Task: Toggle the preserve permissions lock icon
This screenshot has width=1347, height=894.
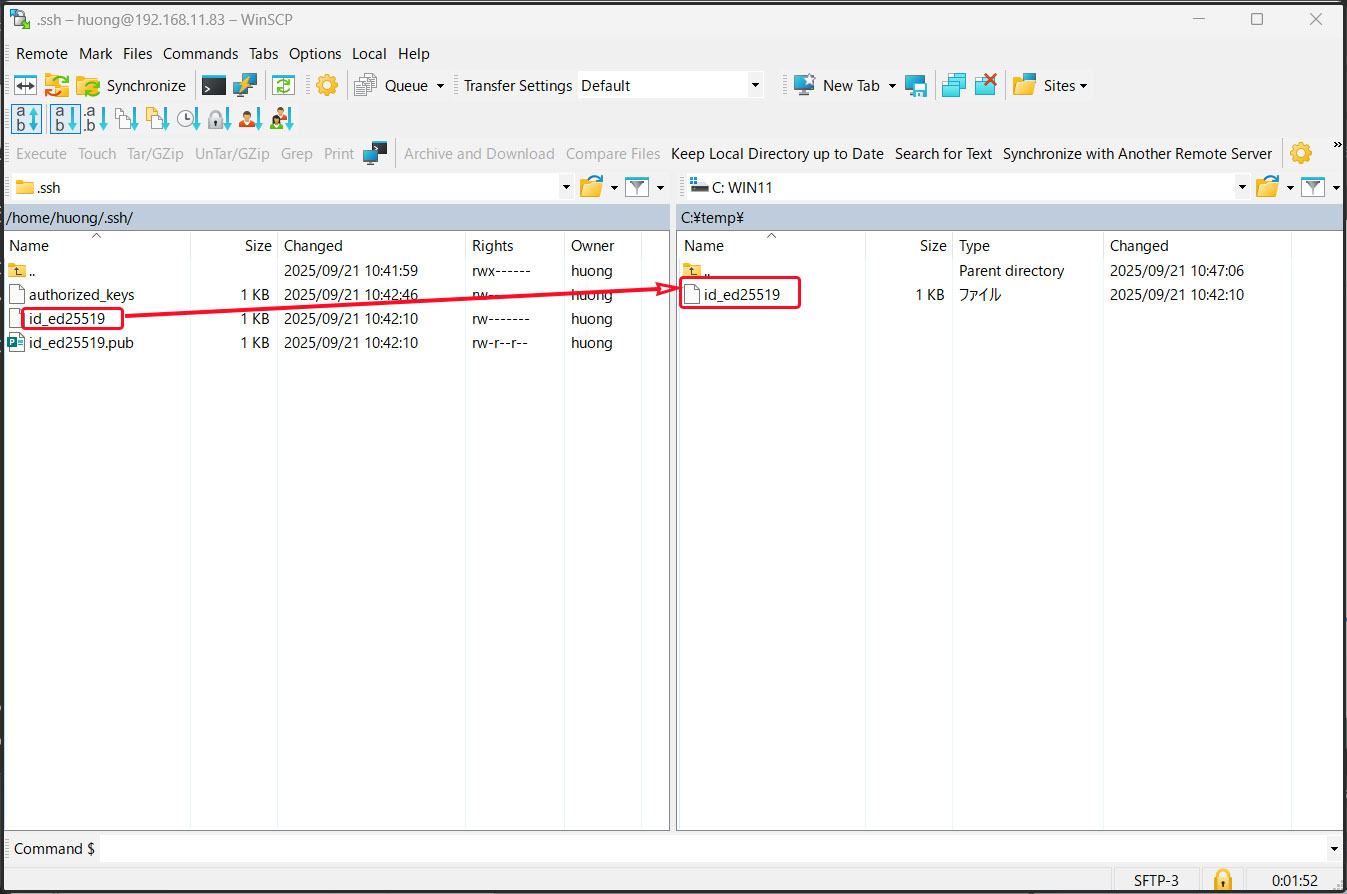Action: (217, 120)
